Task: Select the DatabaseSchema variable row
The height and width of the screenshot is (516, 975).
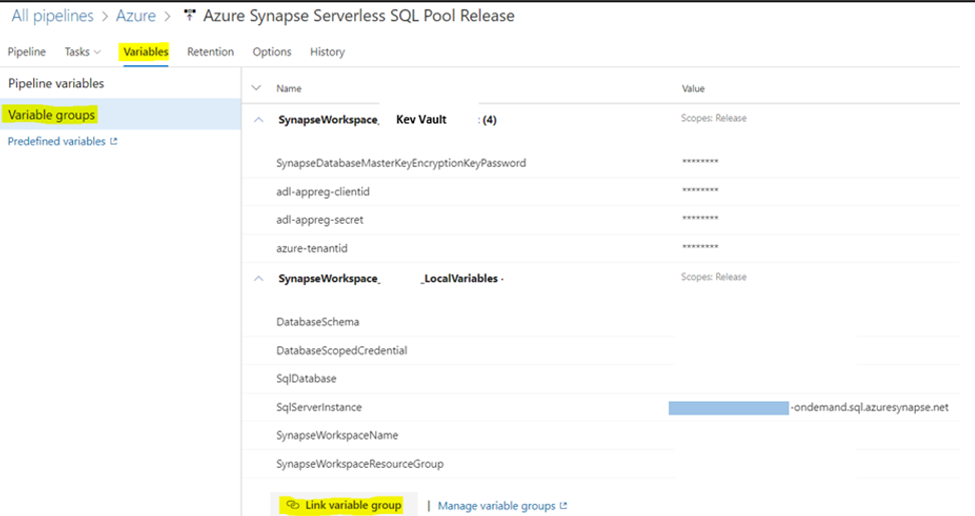Action: (601, 322)
